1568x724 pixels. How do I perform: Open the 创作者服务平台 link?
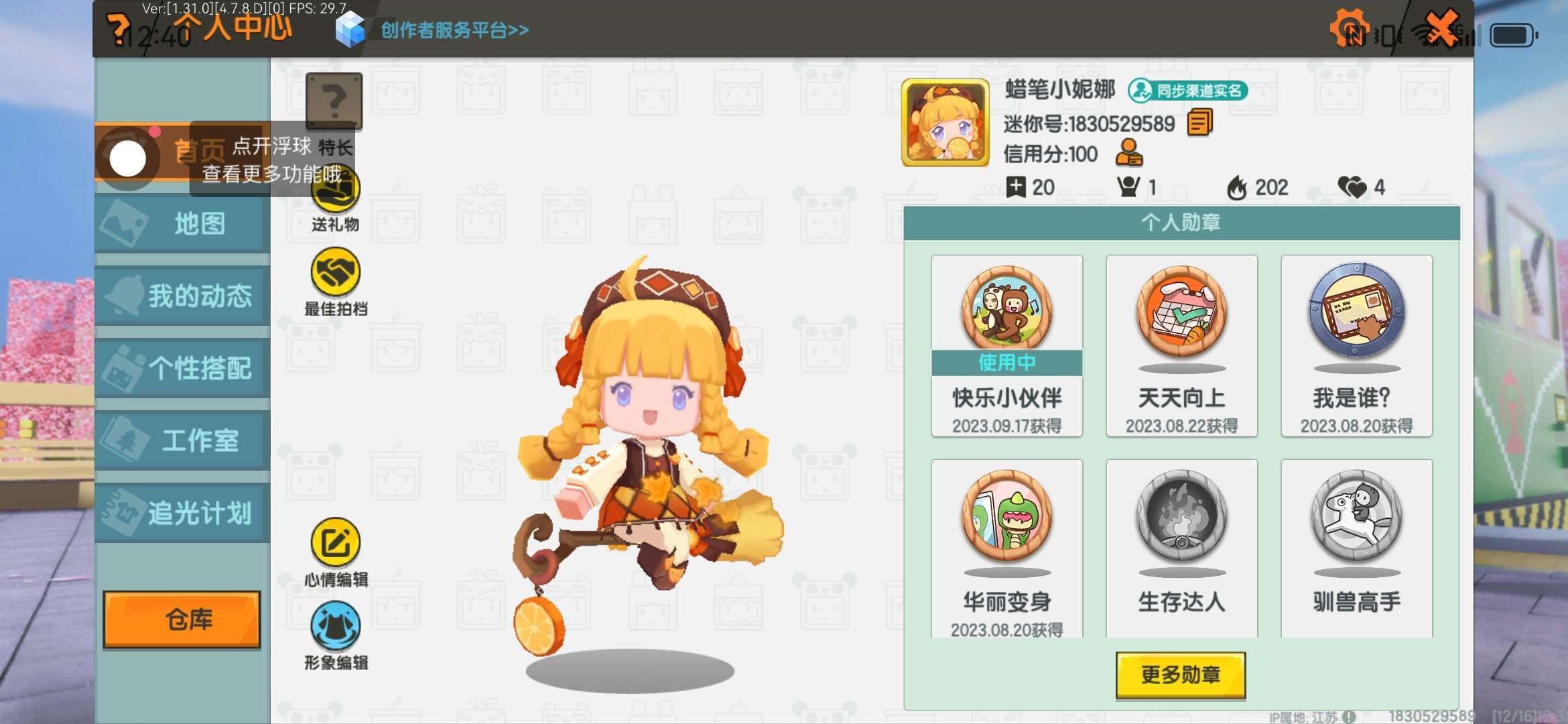click(454, 30)
